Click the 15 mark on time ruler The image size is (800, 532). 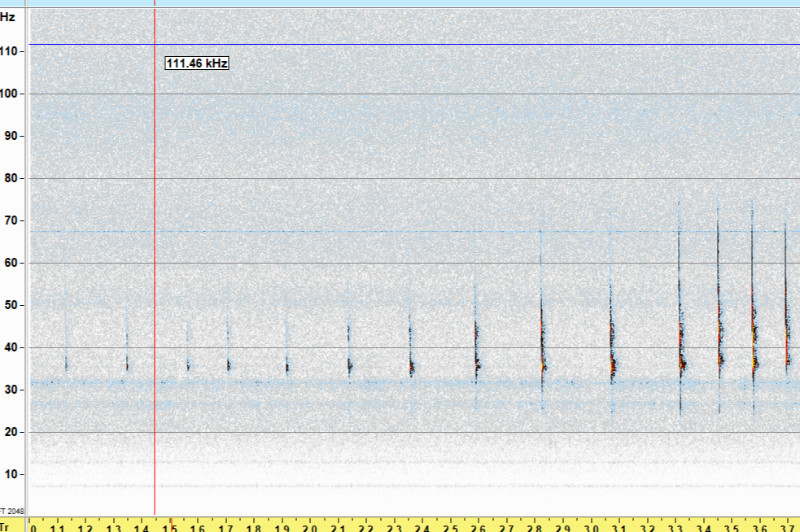171,526
